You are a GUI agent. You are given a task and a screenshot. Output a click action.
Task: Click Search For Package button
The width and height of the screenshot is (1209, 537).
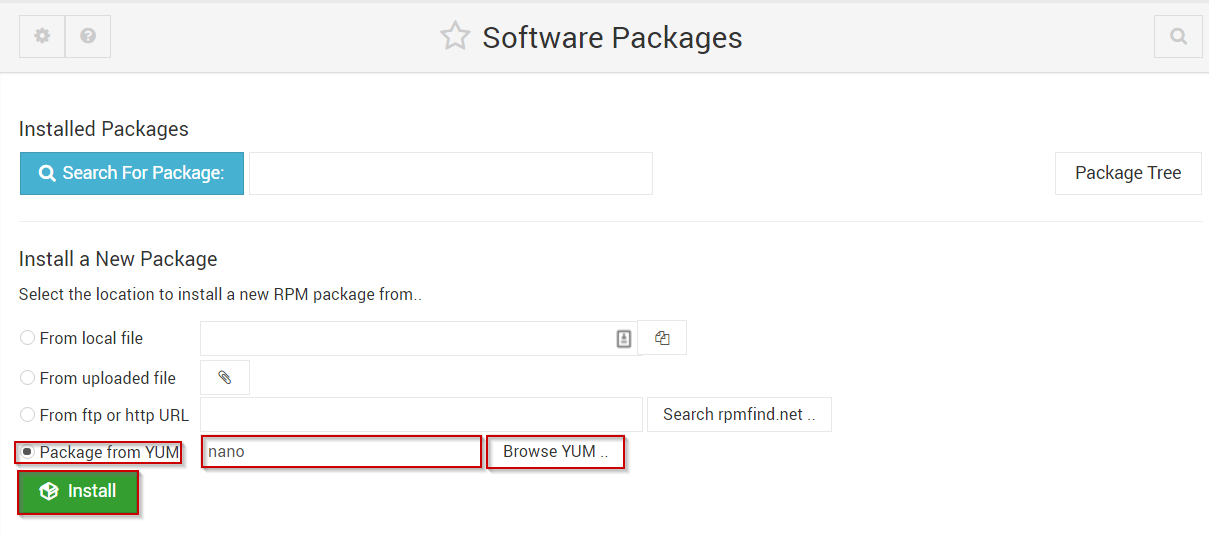[132, 173]
